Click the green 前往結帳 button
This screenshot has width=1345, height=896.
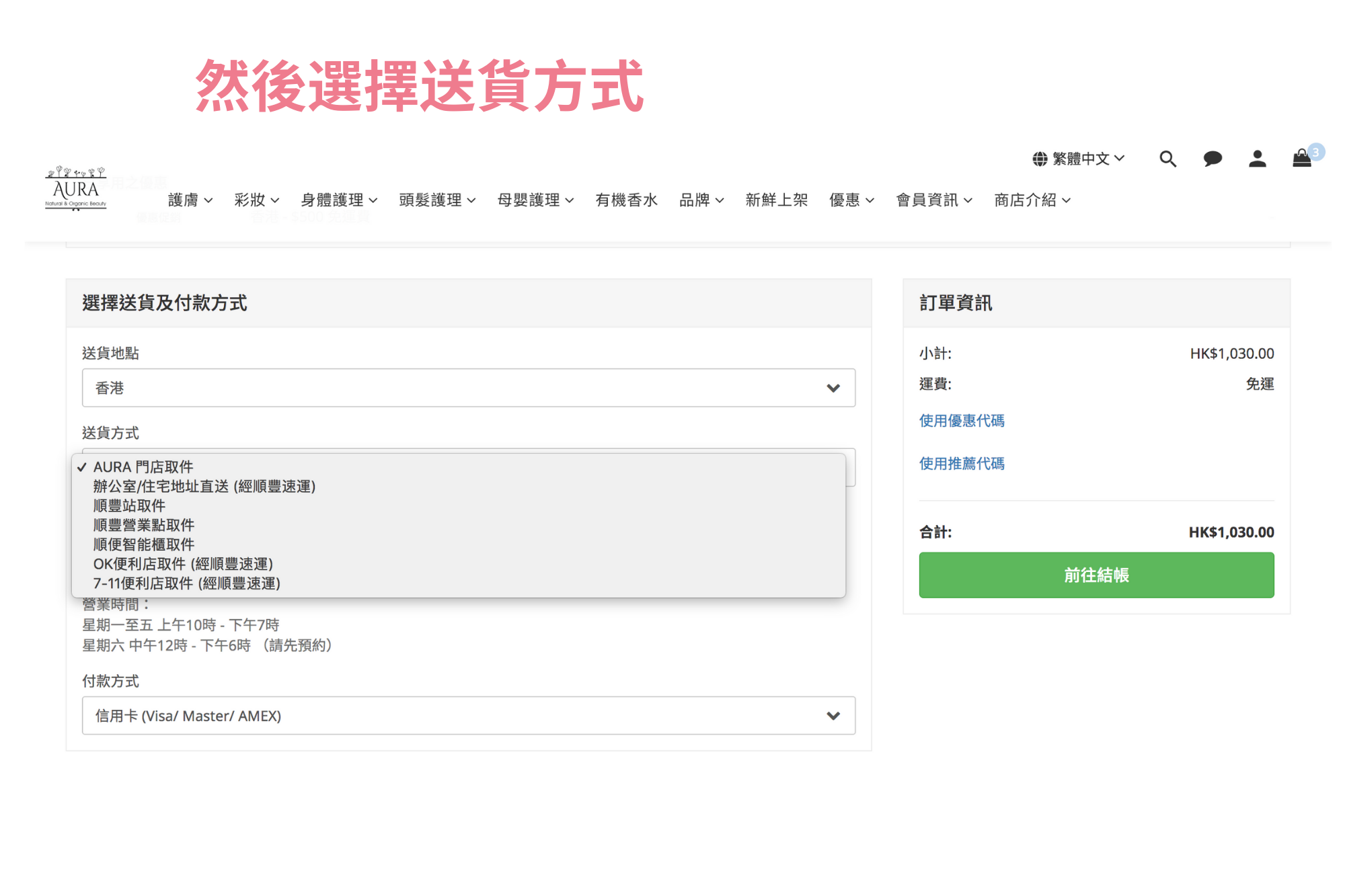[1096, 575]
